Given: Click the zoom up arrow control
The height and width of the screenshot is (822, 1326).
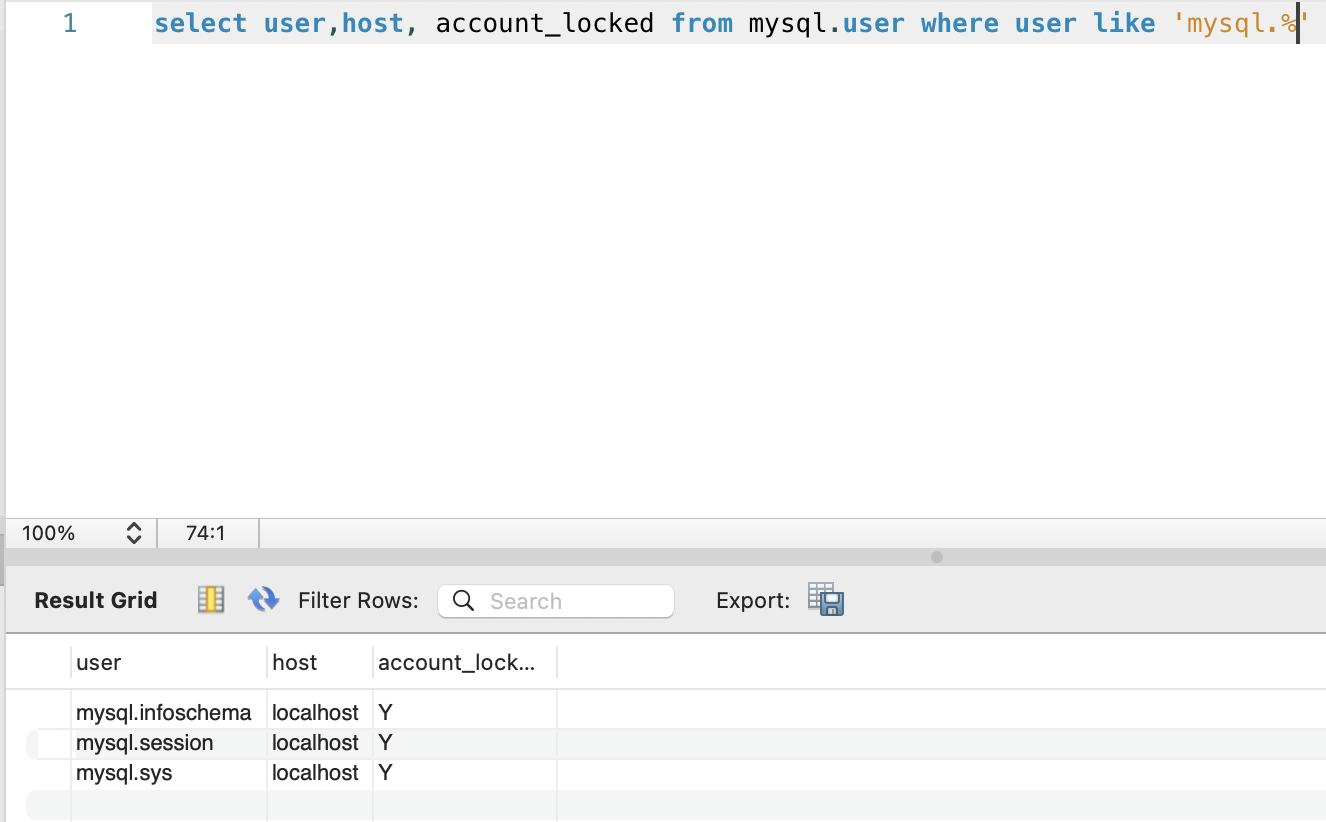Looking at the screenshot, I should [136, 527].
